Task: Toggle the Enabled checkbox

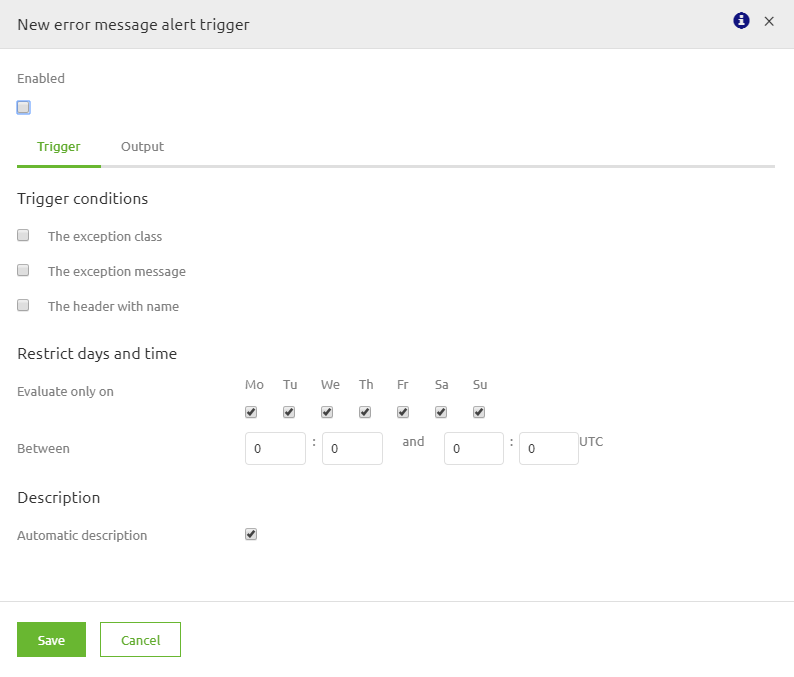Action: pos(23,107)
